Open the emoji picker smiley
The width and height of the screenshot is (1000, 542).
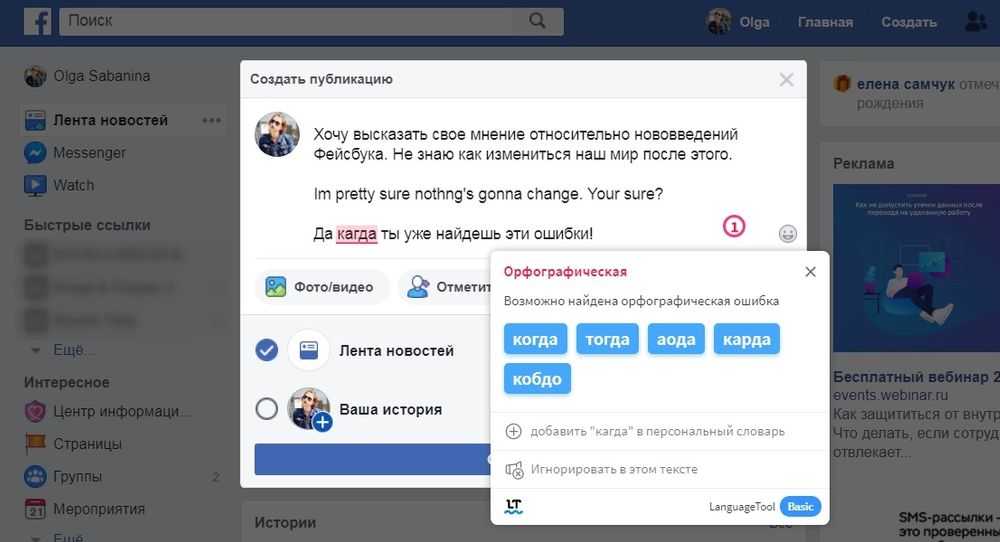coord(788,234)
